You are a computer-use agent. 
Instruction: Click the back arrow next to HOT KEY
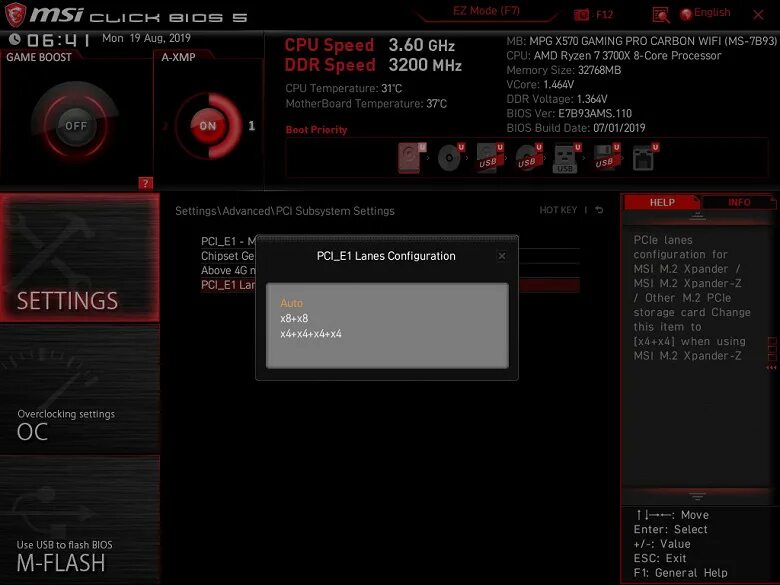[599, 210]
